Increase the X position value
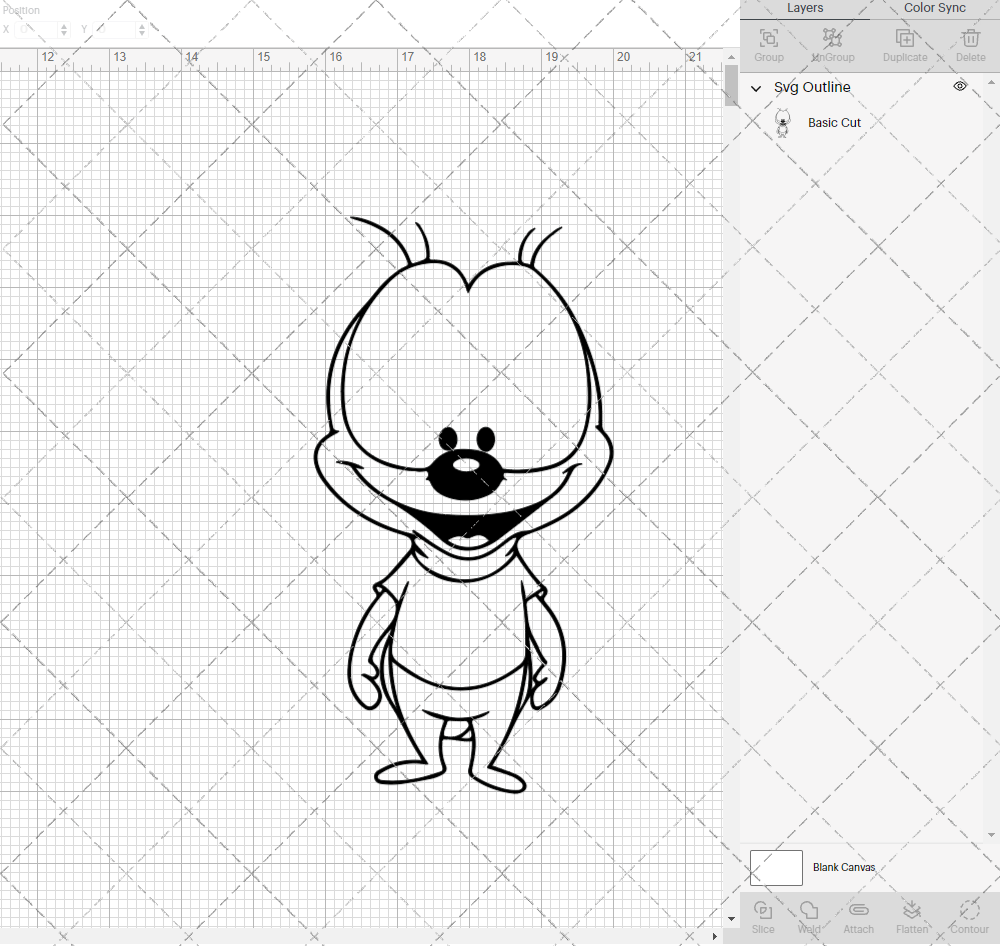Image resolution: width=1000 pixels, height=946 pixels. coord(62,25)
